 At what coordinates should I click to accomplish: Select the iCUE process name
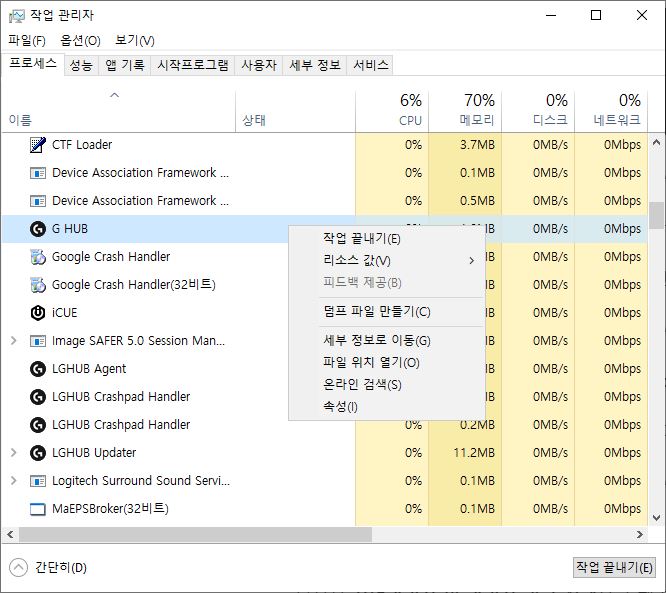[x=65, y=313]
